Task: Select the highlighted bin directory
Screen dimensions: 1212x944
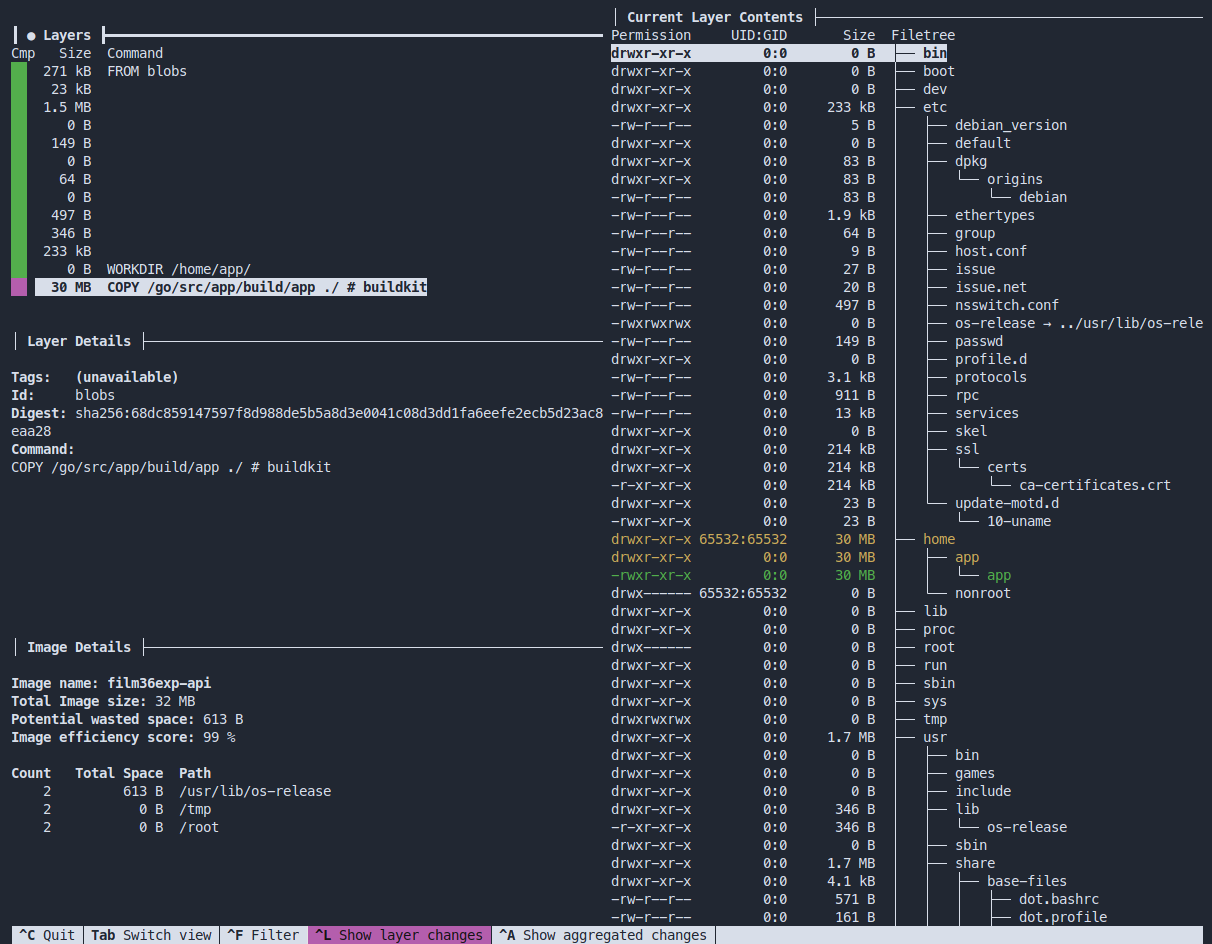Action: (935, 53)
